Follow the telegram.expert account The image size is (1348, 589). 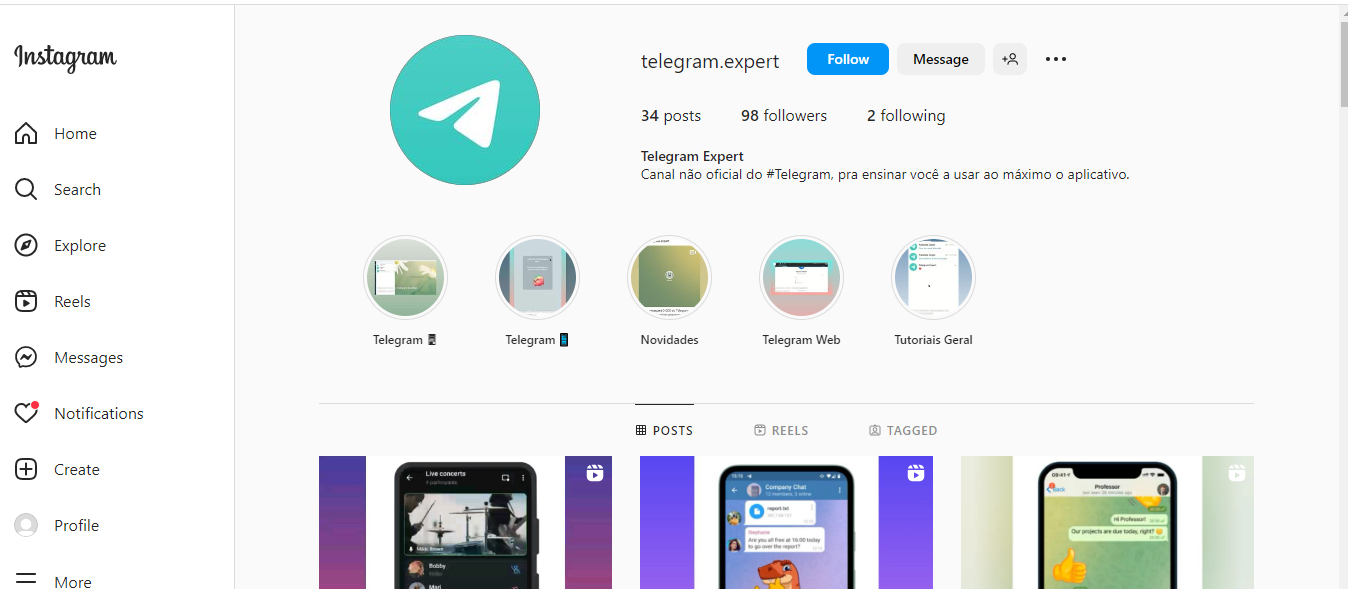(848, 59)
